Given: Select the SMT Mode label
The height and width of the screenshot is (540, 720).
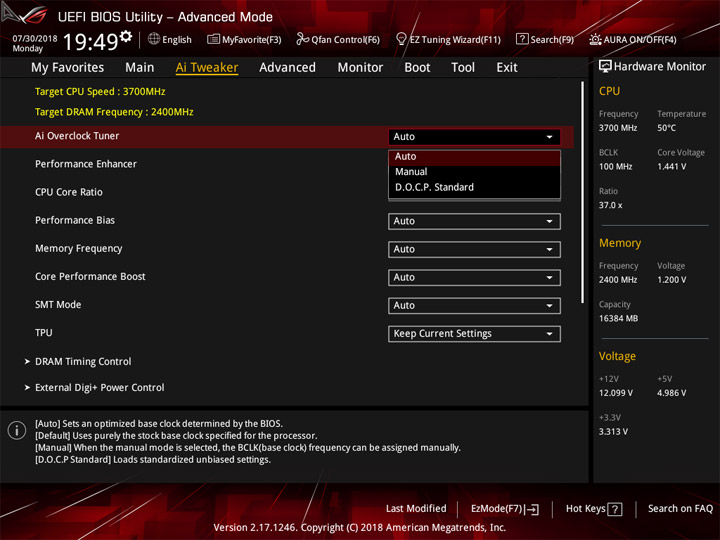Looking at the screenshot, I should pyautogui.click(x=58, y=304).
